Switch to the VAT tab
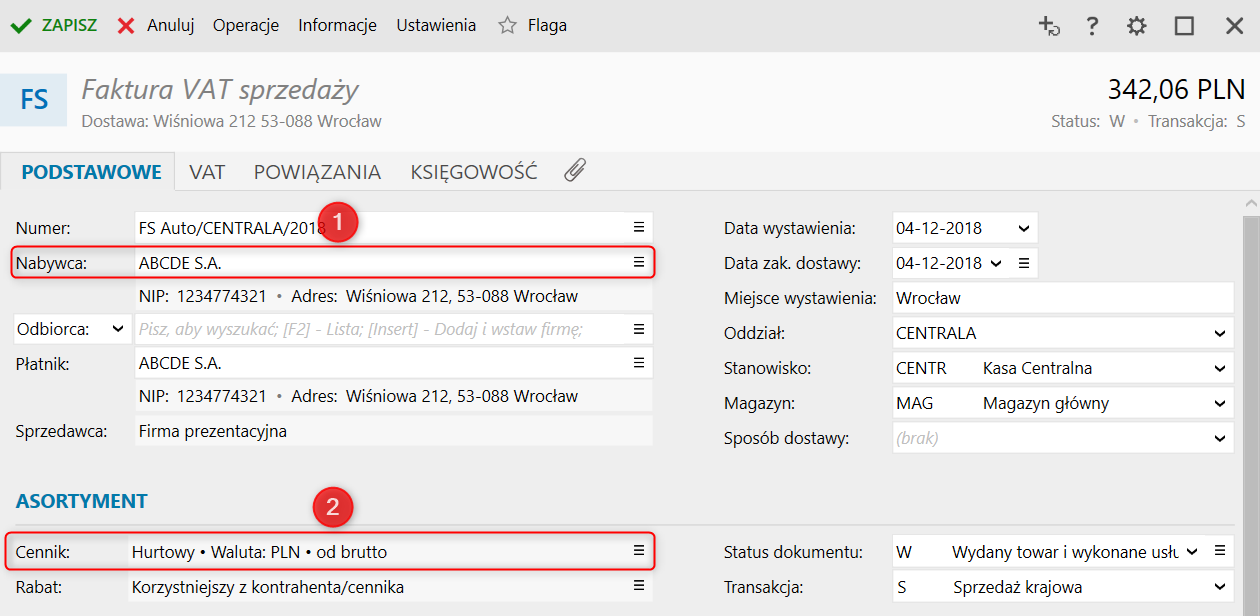 point(207,172)
